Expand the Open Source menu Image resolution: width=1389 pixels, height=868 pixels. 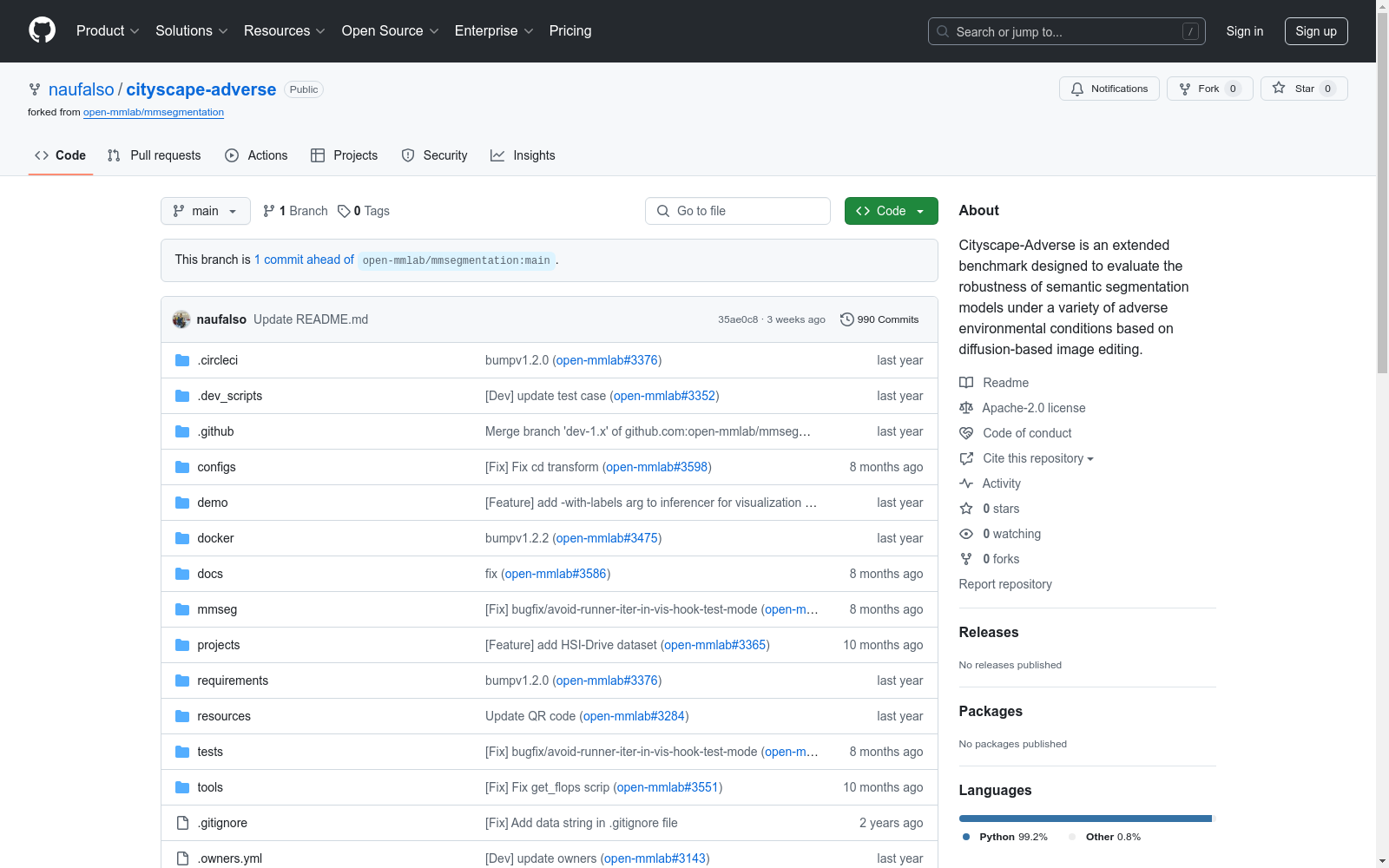click(391, 31)
